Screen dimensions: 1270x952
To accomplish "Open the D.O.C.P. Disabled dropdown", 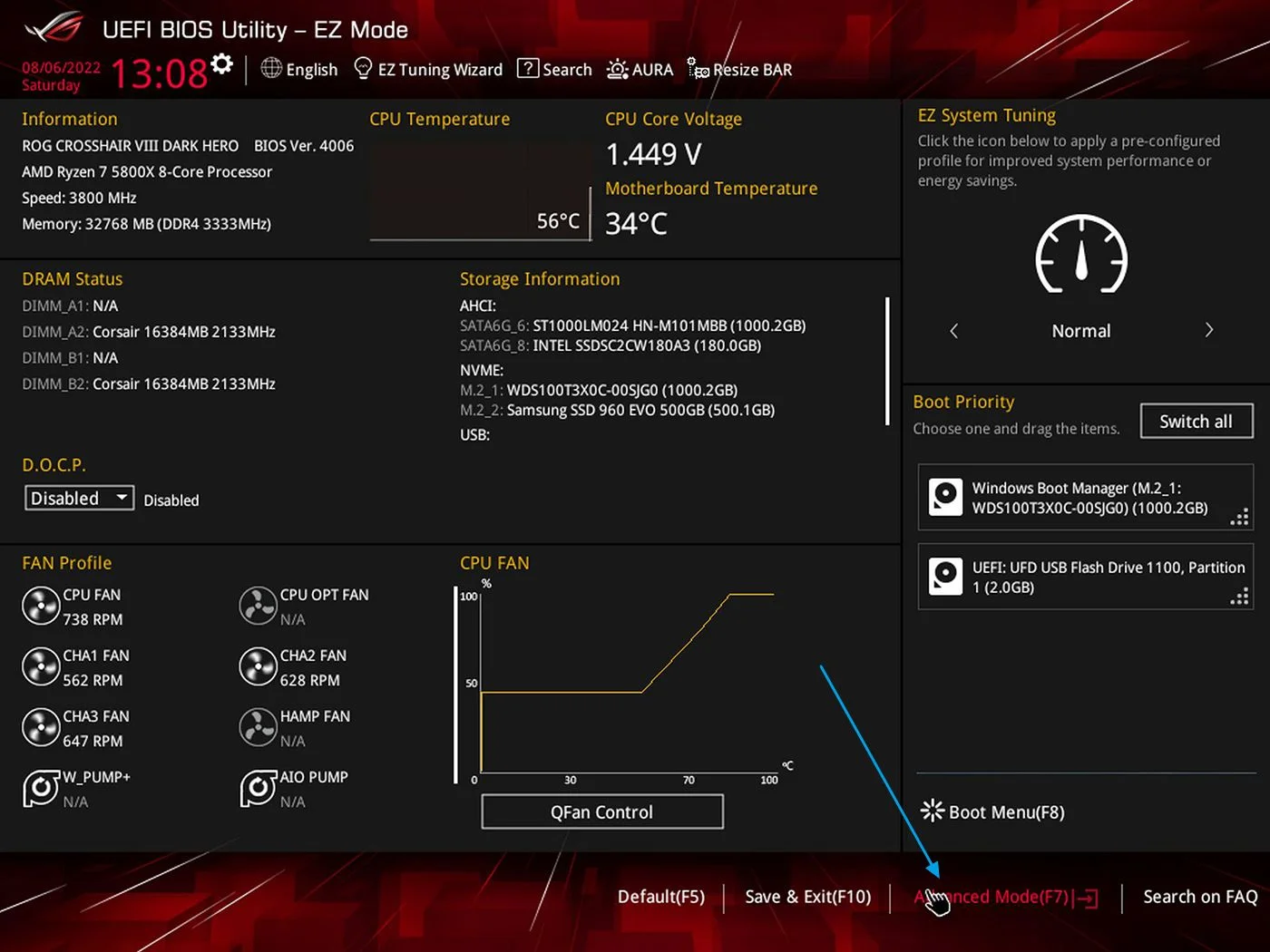I will tap(79, 499).
